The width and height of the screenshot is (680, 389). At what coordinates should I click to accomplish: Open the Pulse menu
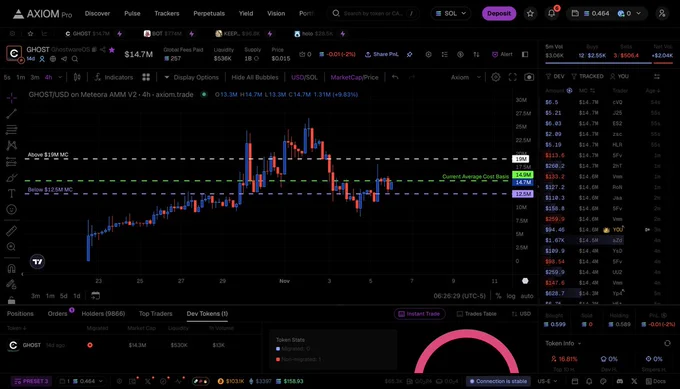[x=132, y=13]
